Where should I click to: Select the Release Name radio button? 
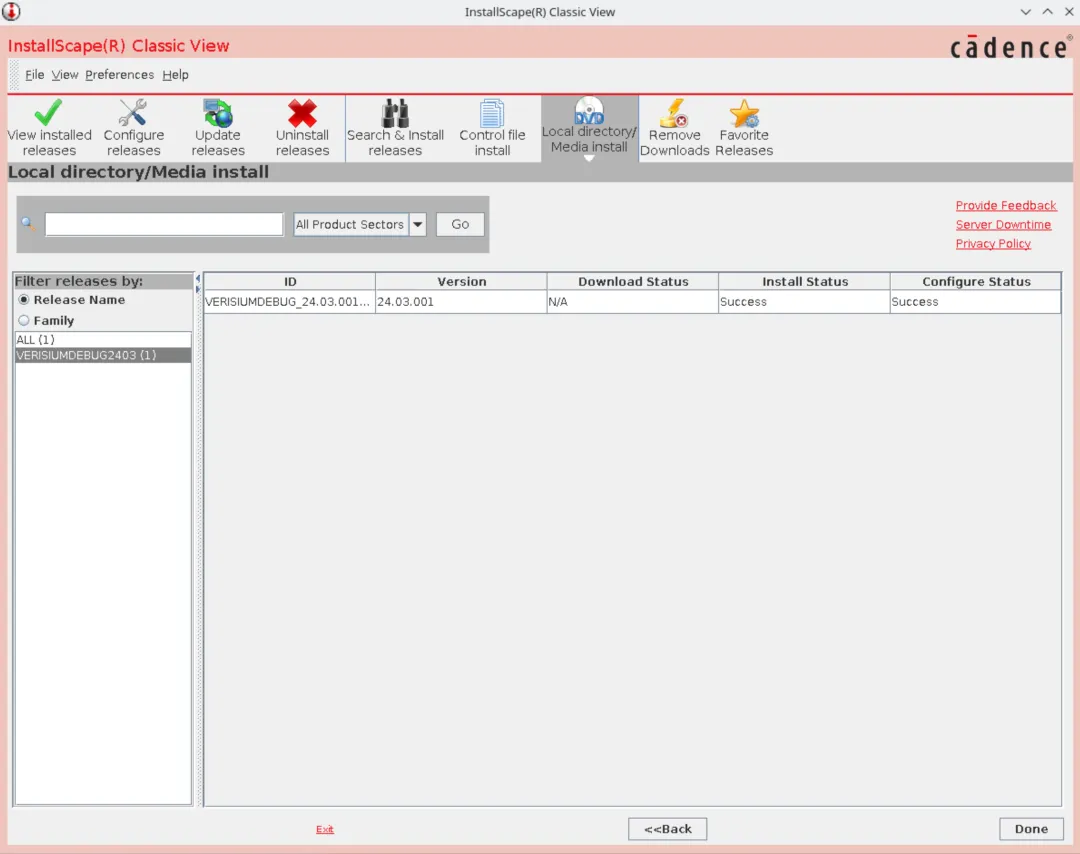tap(24, 300)
